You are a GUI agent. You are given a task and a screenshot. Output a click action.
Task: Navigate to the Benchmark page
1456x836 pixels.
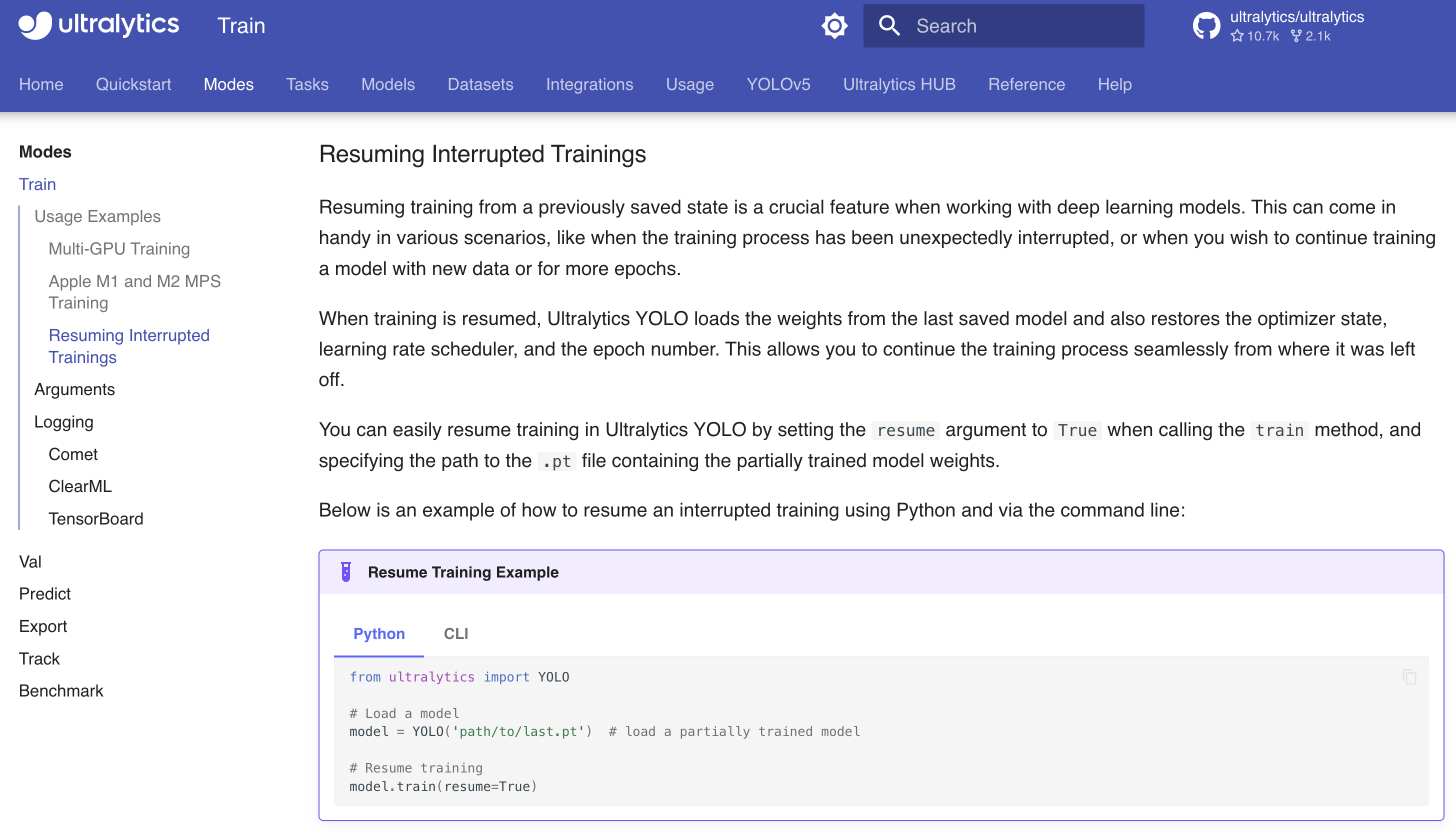coord(60,690)
